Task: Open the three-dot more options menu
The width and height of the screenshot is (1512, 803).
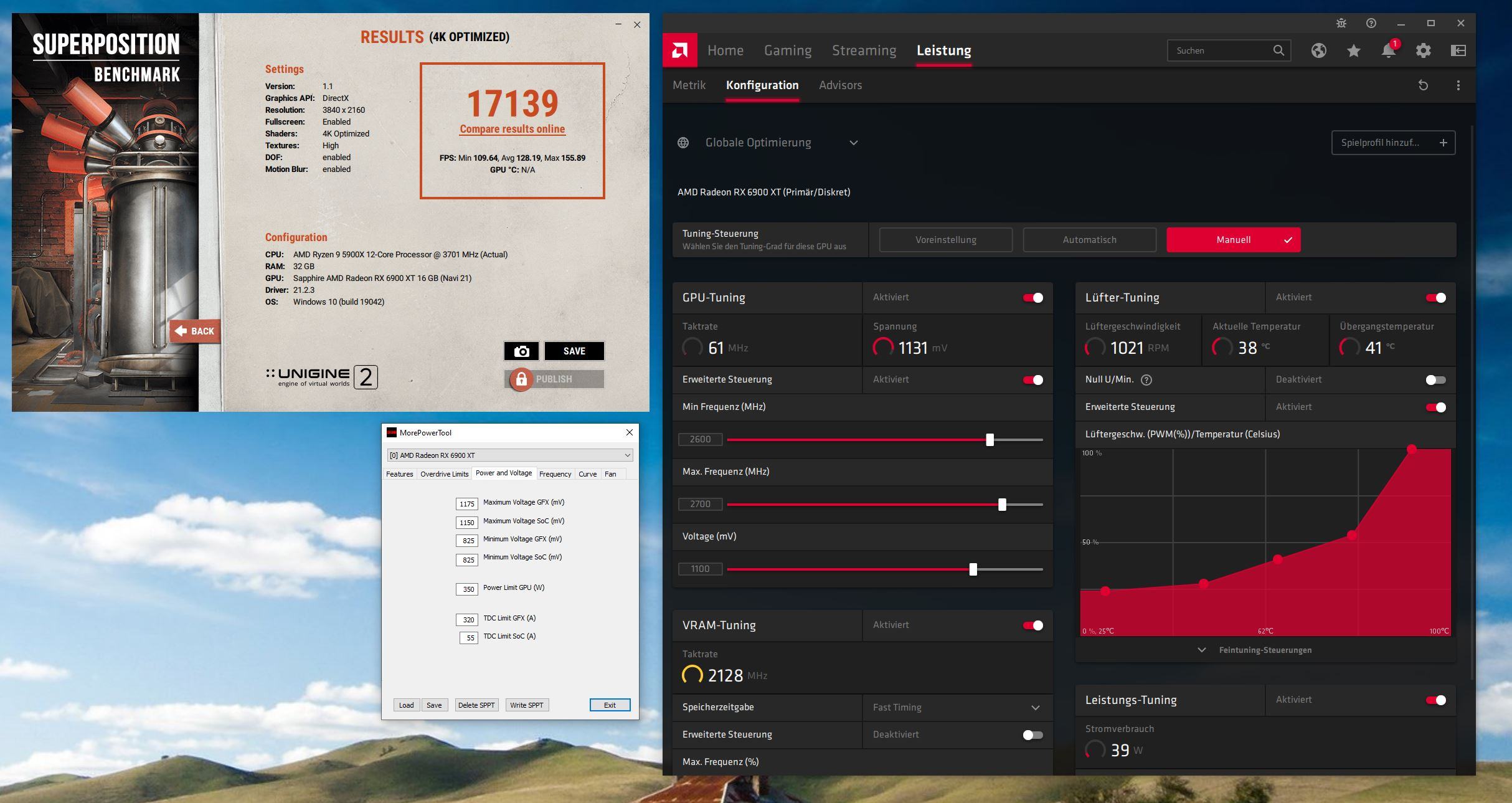Action: [1458, 85]
